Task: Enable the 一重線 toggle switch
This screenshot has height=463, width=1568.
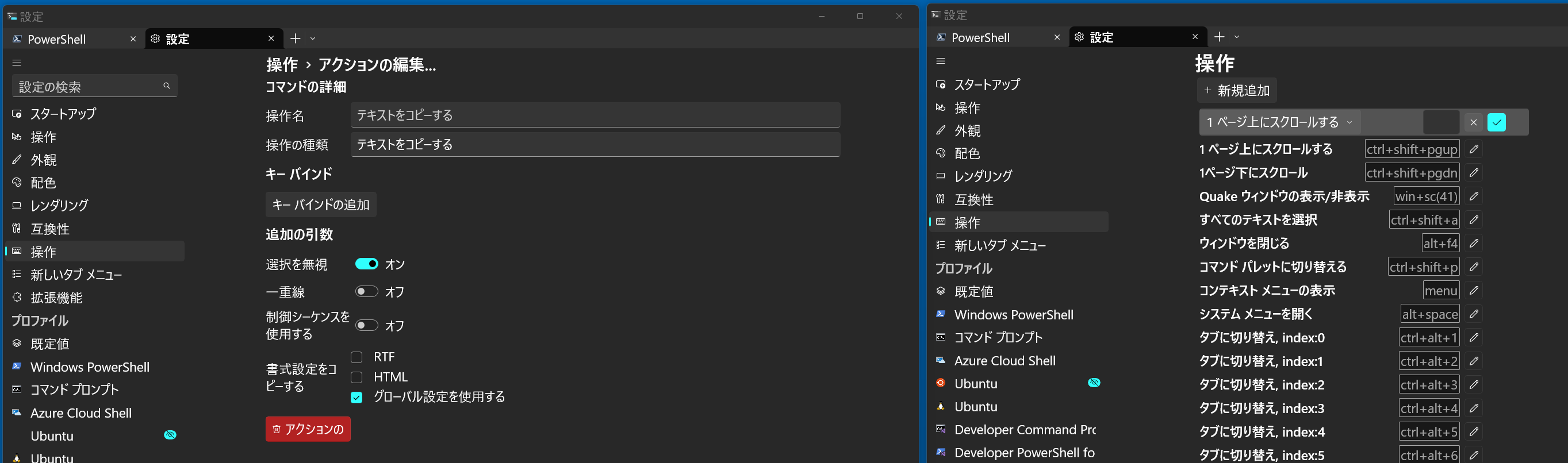Action: [366, 291]
